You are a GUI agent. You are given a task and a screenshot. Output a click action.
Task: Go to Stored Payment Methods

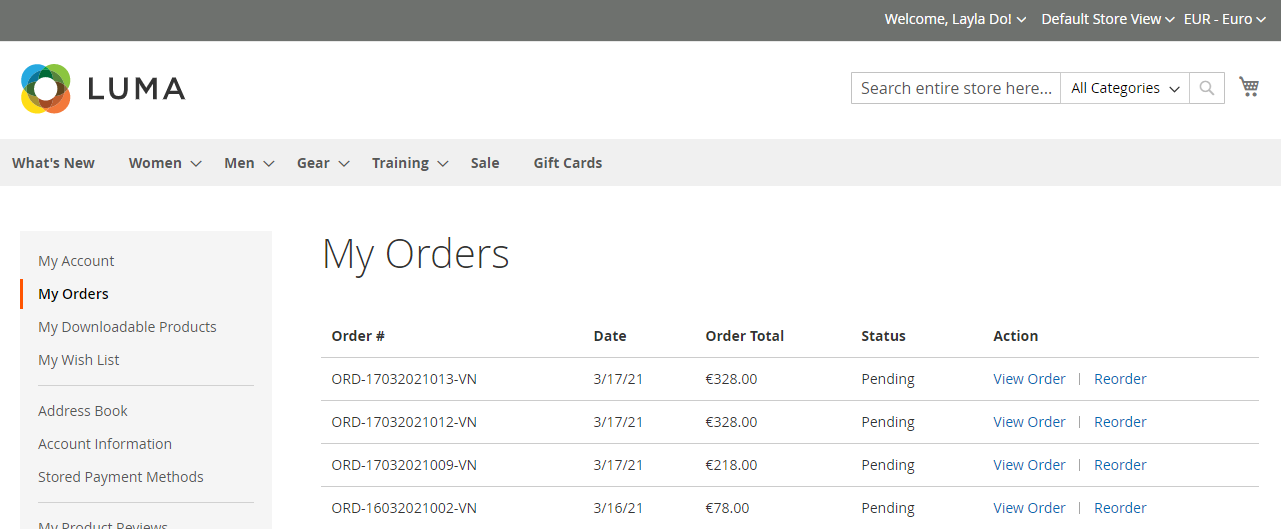click(121, 477)
